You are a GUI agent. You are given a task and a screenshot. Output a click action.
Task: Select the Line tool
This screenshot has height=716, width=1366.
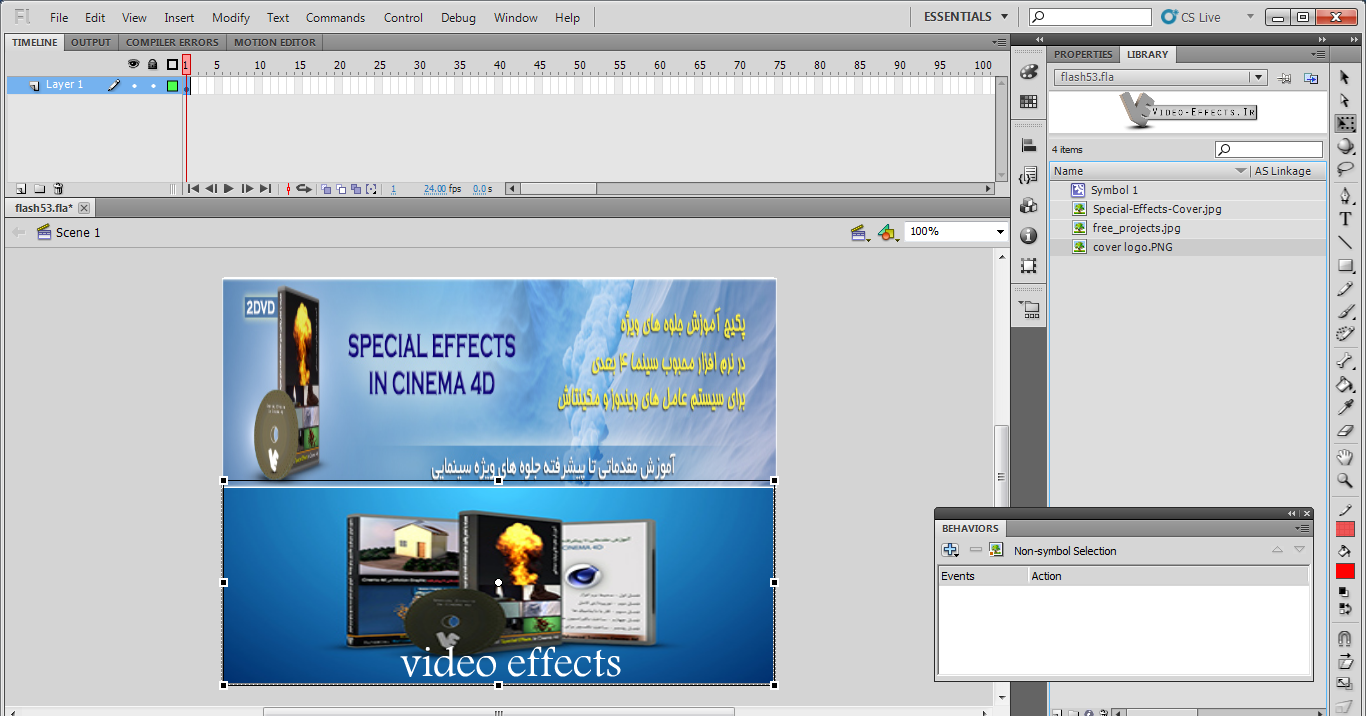click(x=1345, y=242)
